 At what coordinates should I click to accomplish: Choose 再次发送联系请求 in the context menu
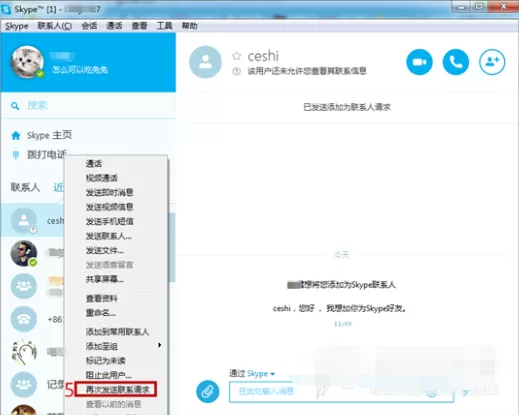[x=116, y=389]
